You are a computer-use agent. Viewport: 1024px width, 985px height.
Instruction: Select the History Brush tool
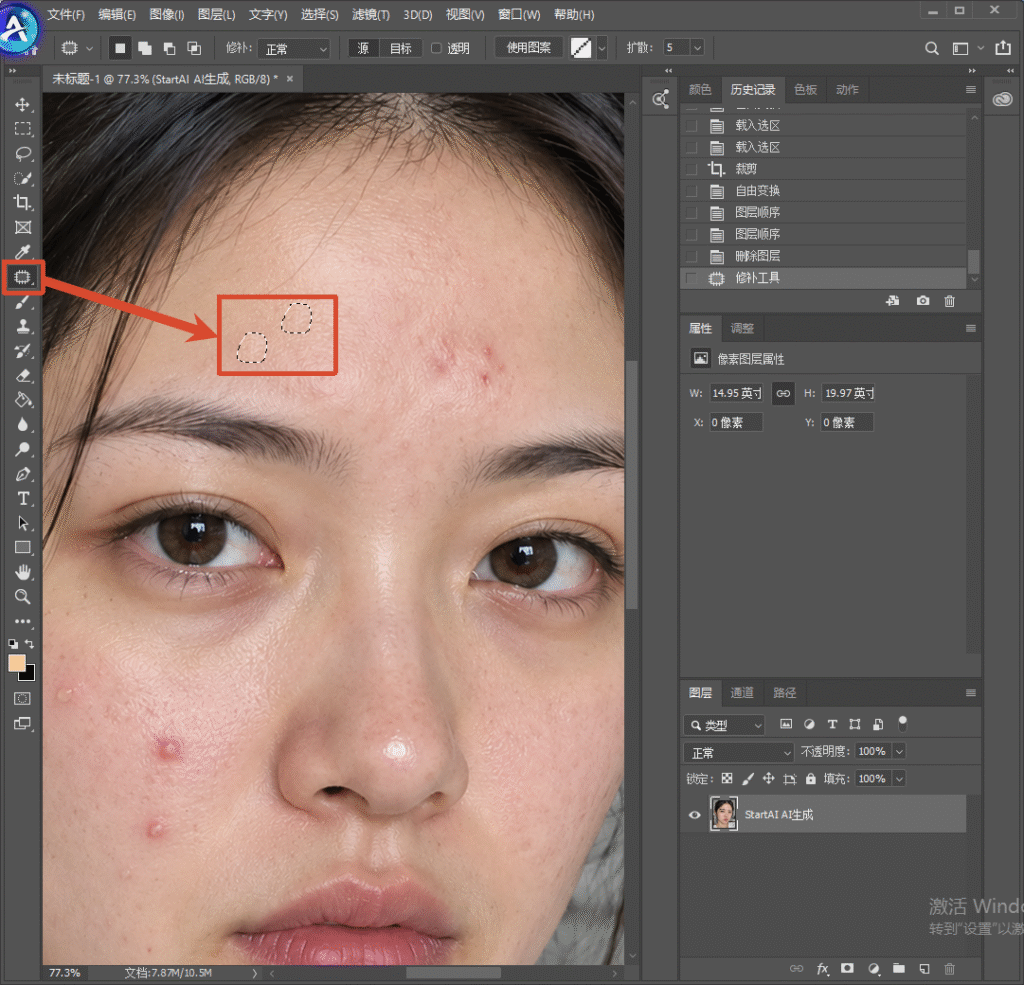(23, 351)
